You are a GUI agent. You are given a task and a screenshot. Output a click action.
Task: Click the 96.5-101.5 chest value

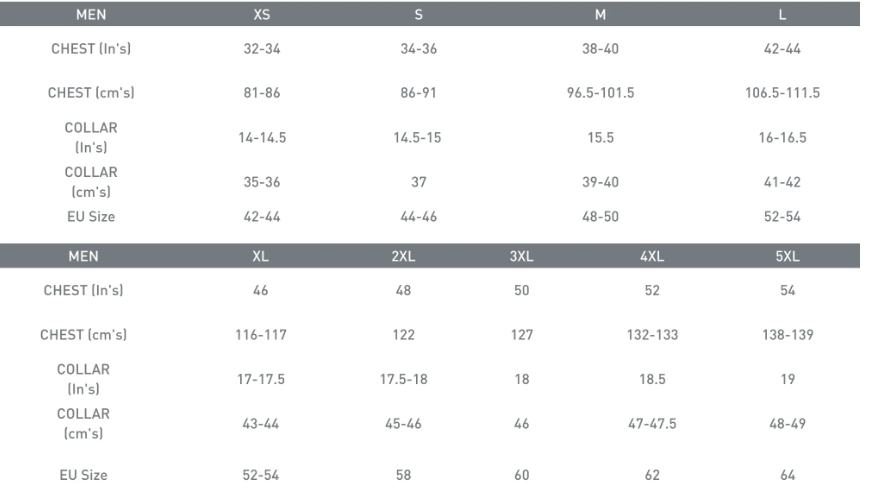[x=600, y=93]
